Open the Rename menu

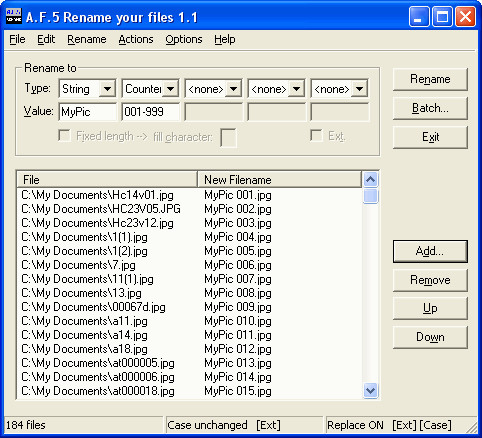(x=87, y=39)
